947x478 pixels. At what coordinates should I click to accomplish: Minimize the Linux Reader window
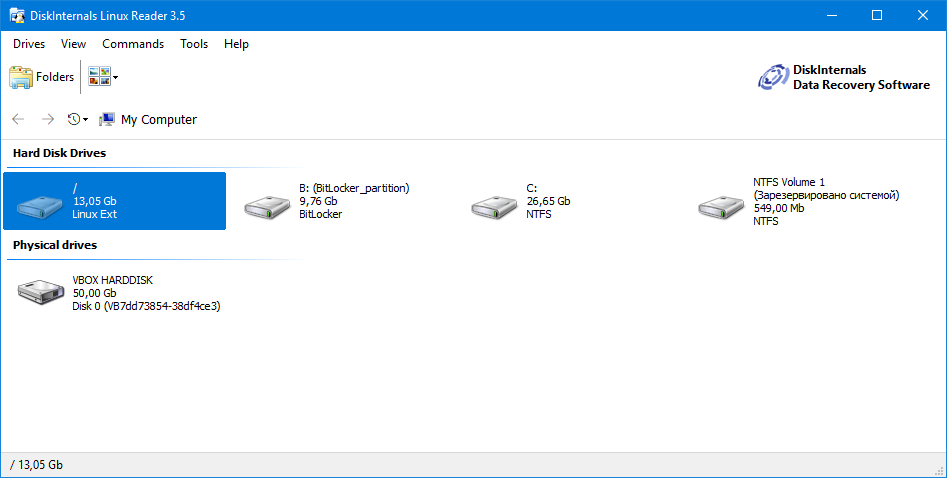832,16
